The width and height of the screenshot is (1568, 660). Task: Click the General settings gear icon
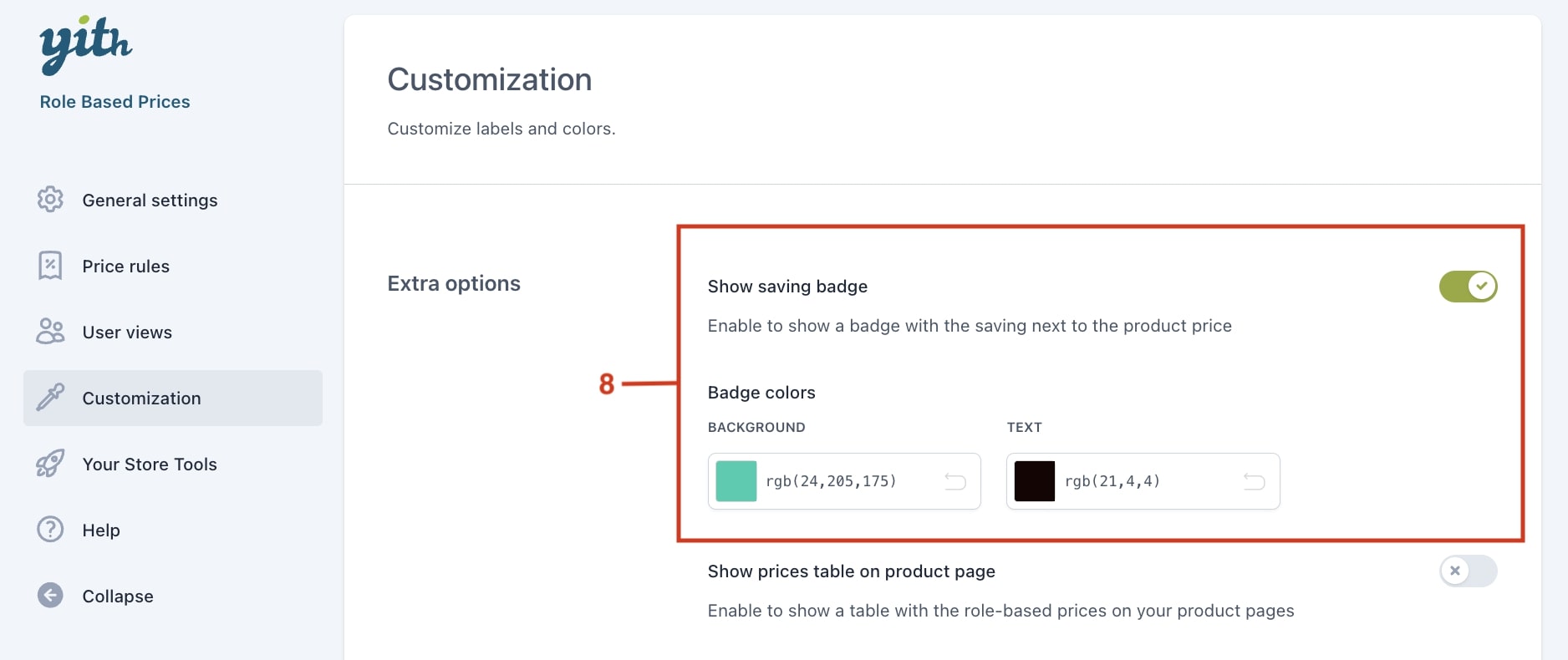[50, 200]
